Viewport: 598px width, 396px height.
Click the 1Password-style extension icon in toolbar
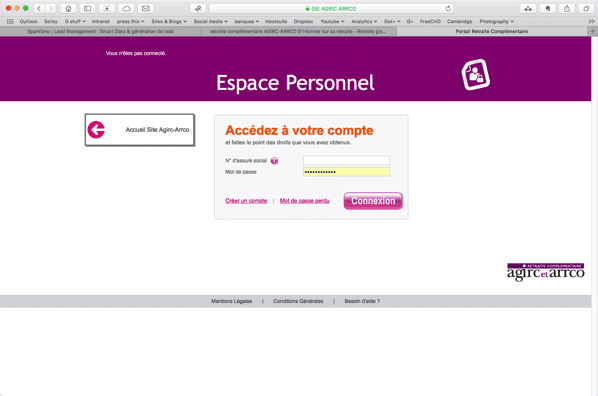point(528,8)
